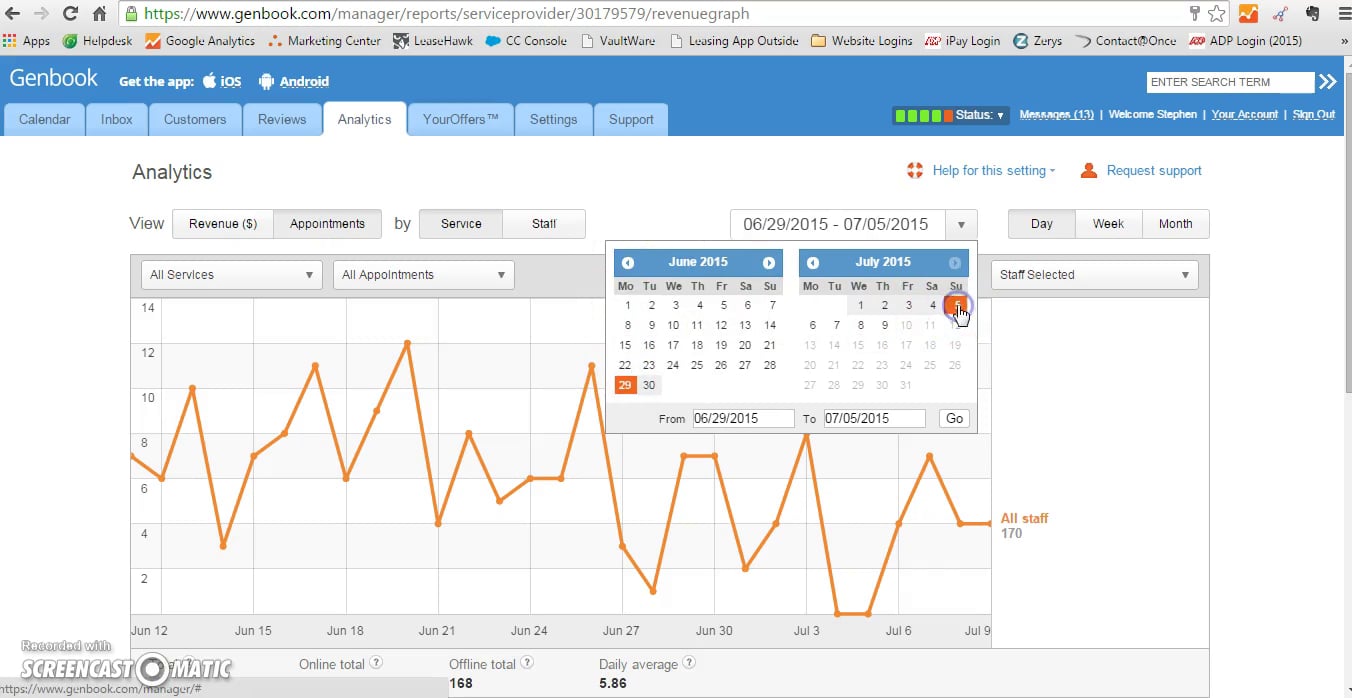This screenshot has height=698, width=1352.
Task: Click the Genbook logo
Action: pos(54,79)
